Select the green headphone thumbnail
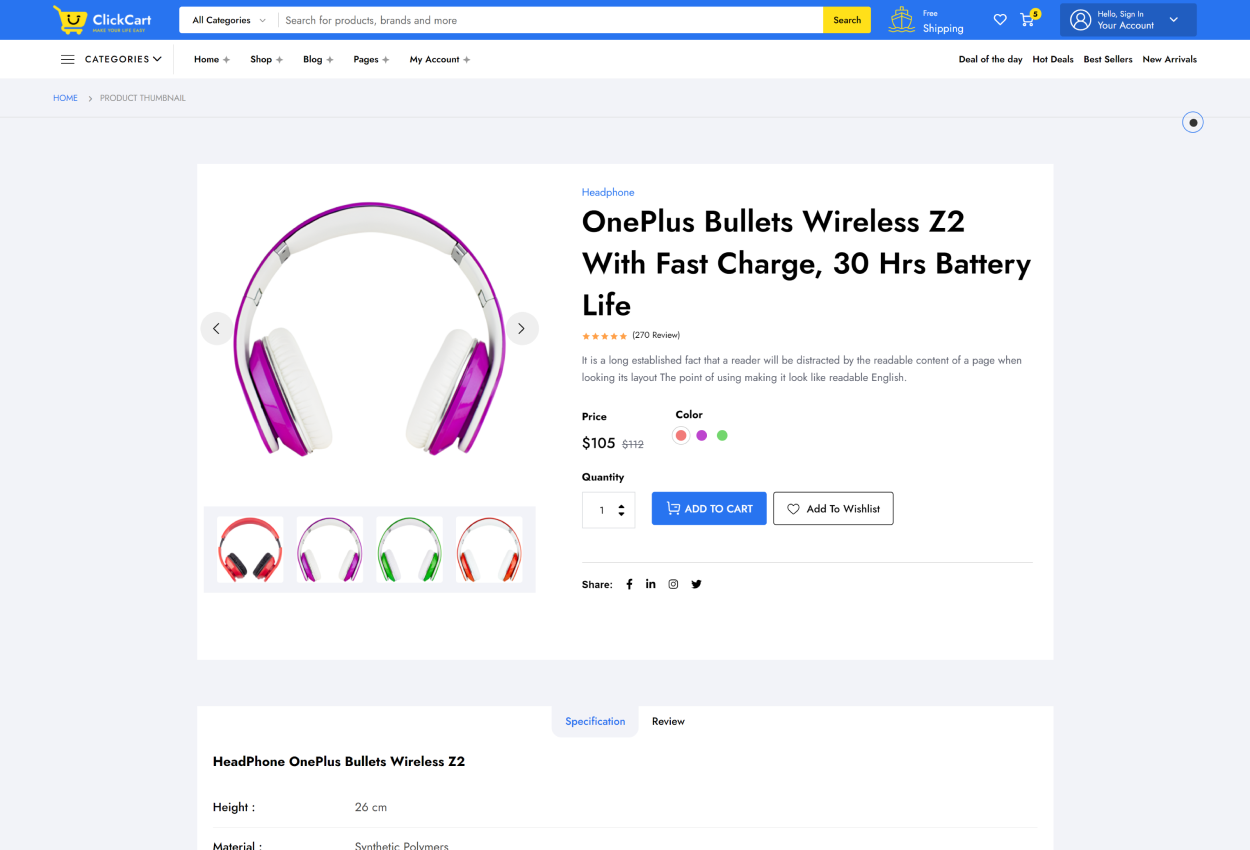 (409, 549)
